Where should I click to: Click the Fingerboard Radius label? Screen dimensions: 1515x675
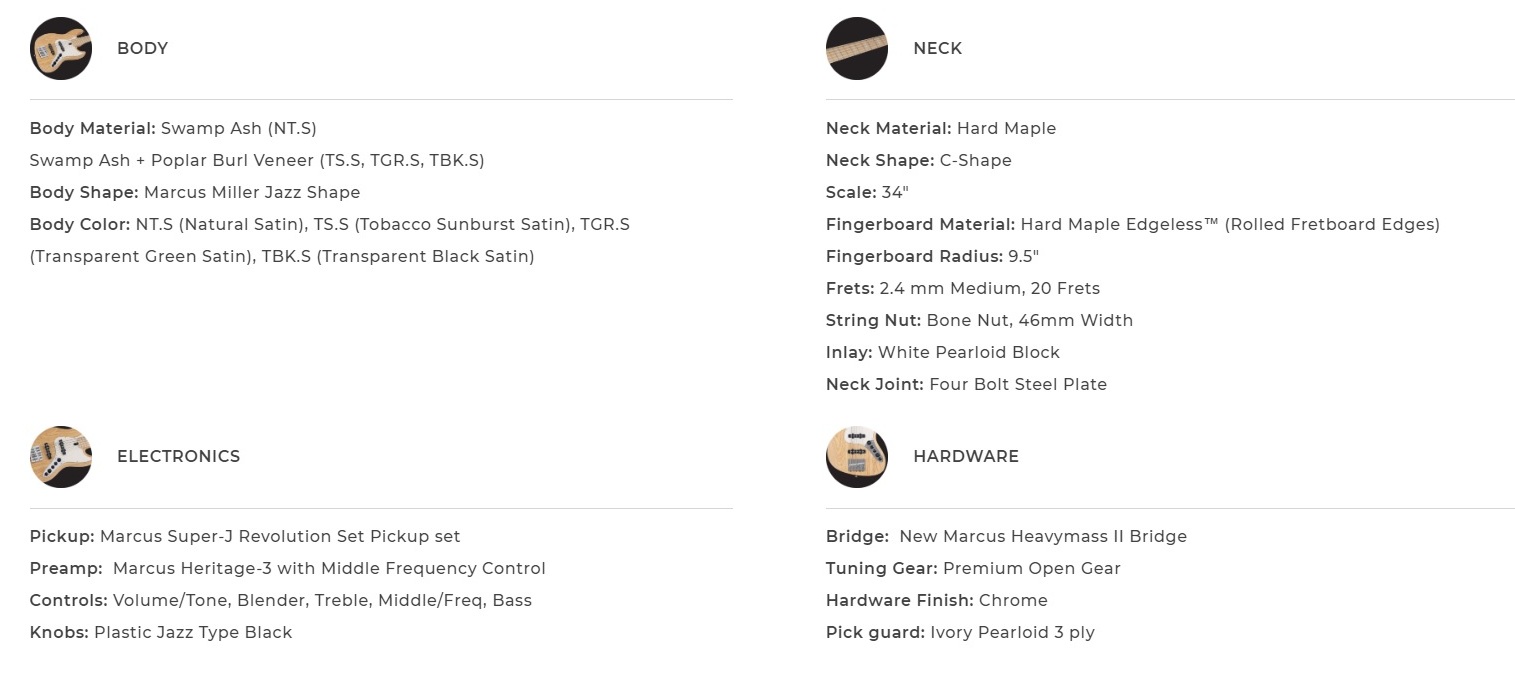[x=914, y=256]
